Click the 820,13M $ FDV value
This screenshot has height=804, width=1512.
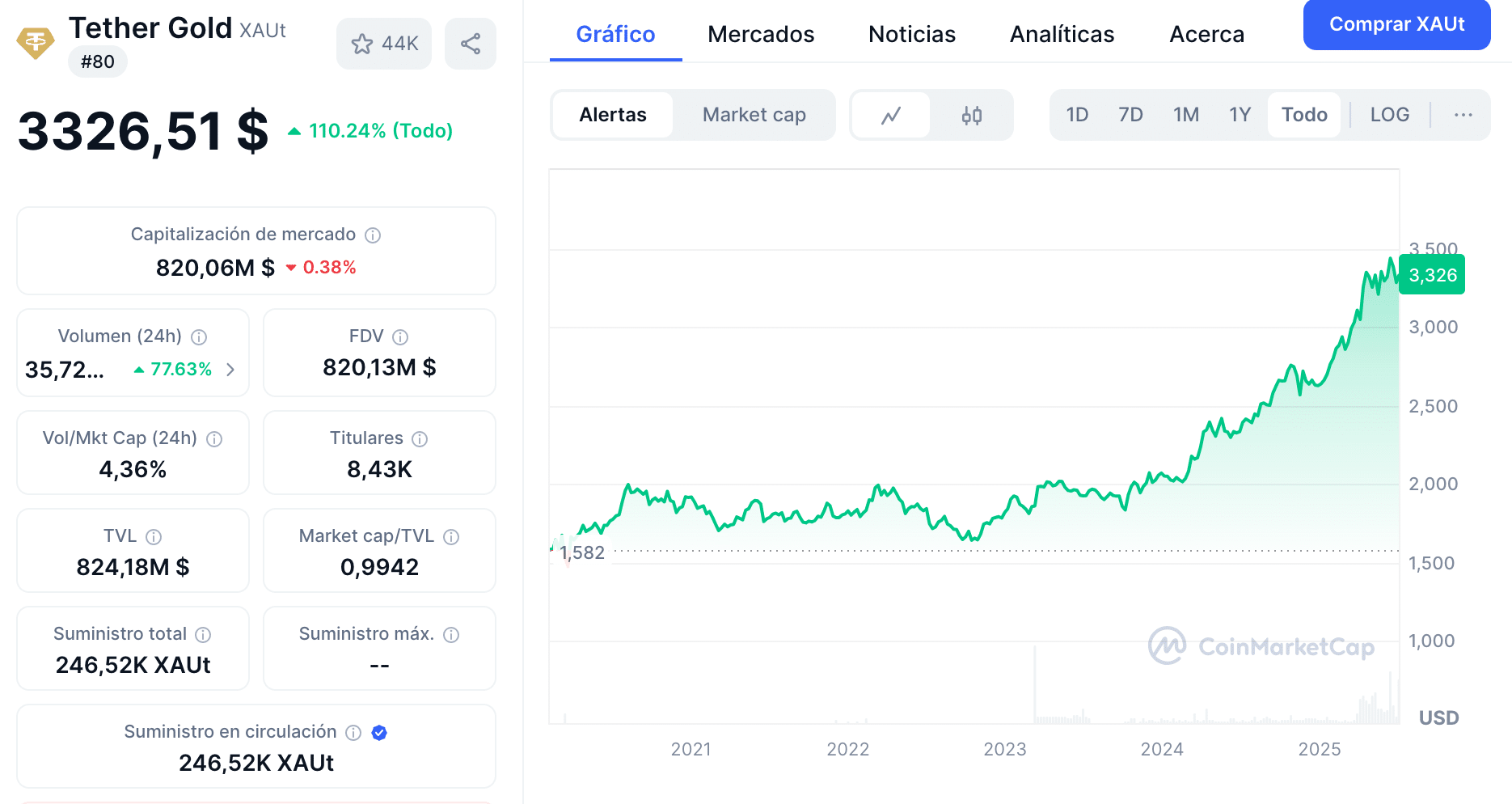click(x=379, y=368)
